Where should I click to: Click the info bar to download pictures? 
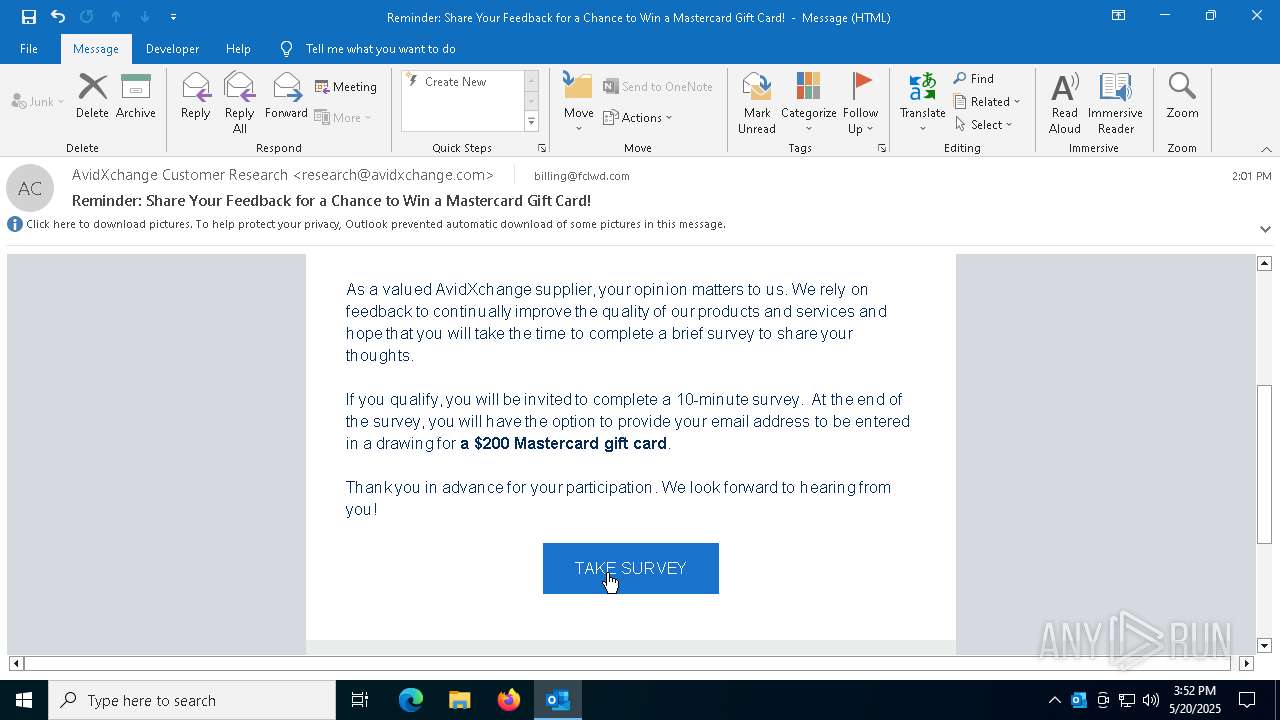point(376,224)
